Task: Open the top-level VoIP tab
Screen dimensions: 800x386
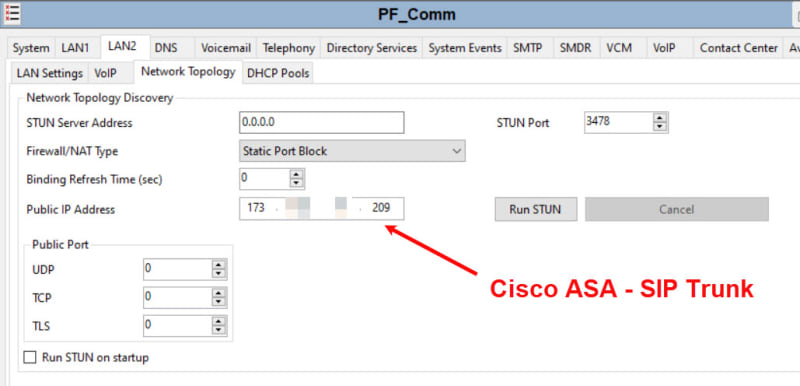Action: tap(664, 48)
